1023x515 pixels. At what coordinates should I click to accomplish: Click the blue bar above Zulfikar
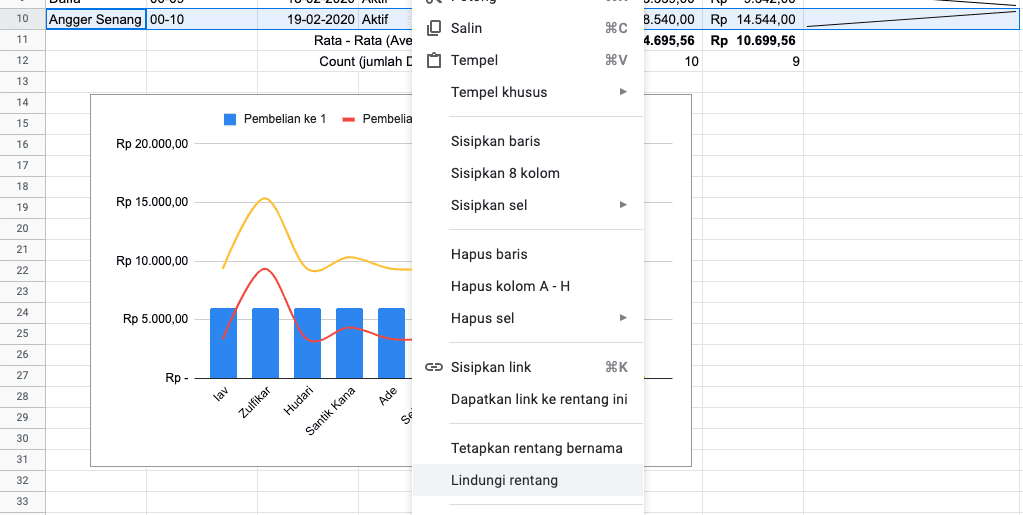[x=265, y=343]
